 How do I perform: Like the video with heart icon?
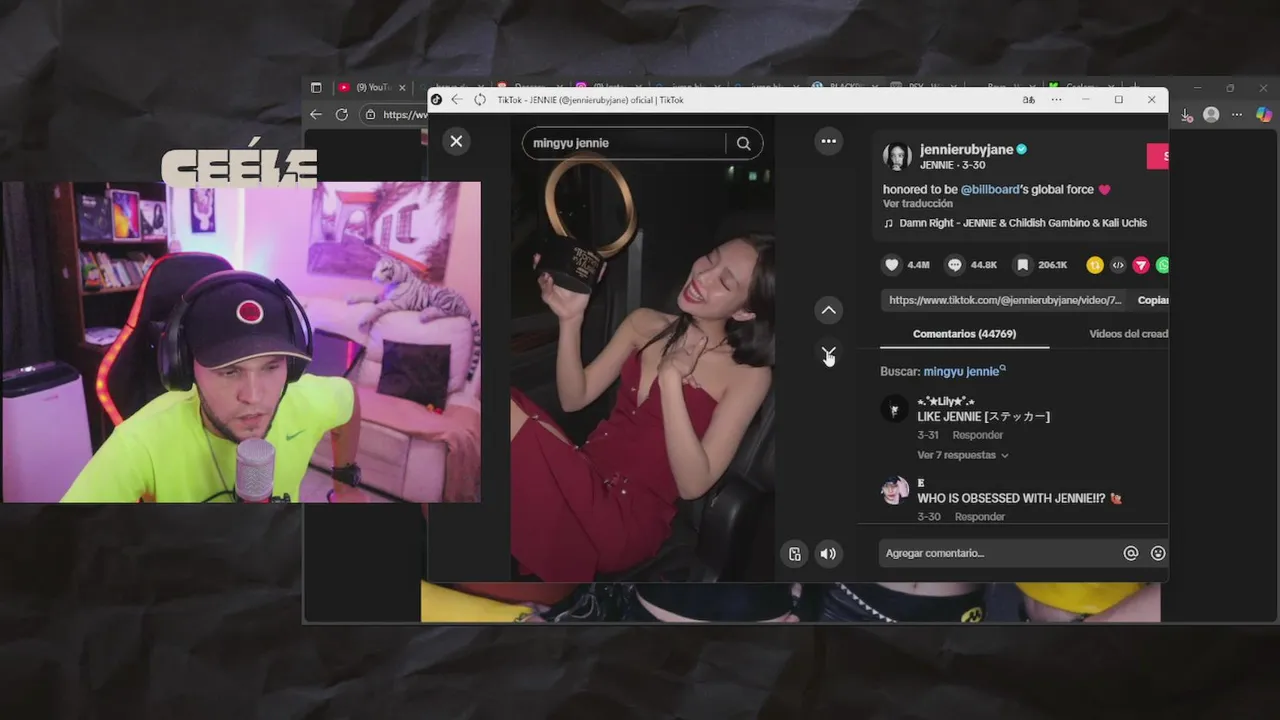tap(891, 265)
